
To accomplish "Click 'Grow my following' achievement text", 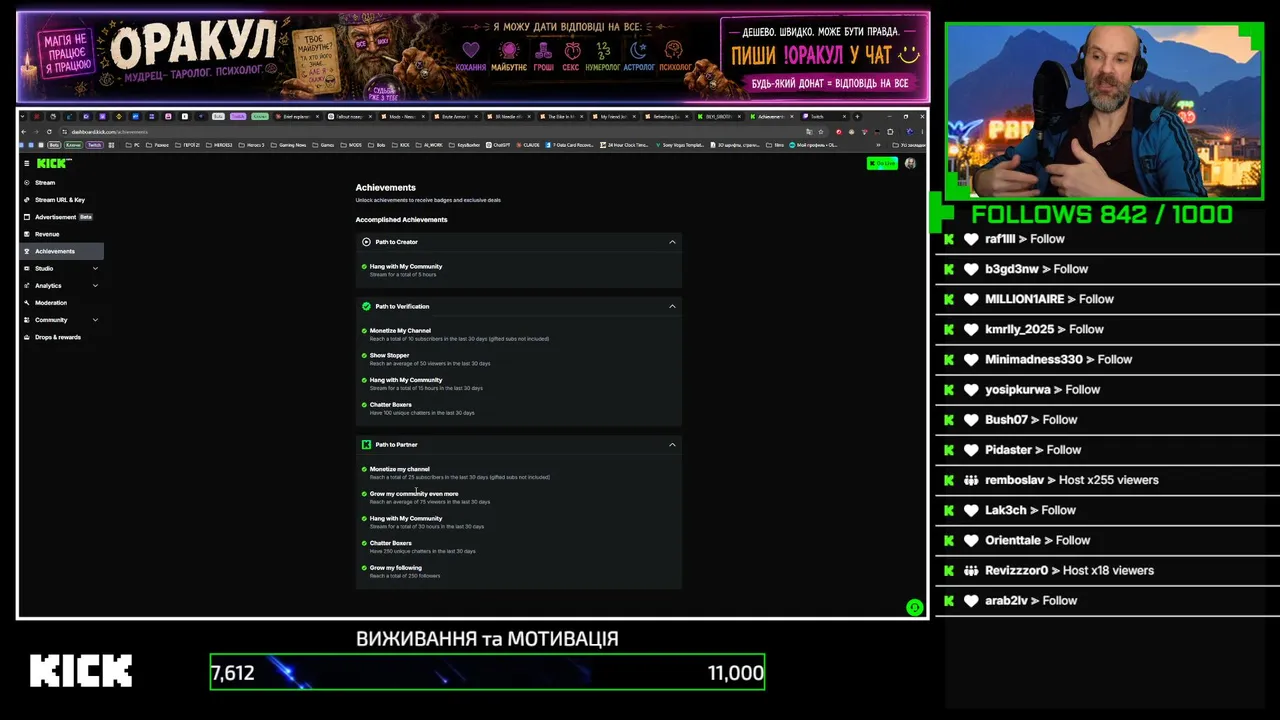I will tap(396, 568).
